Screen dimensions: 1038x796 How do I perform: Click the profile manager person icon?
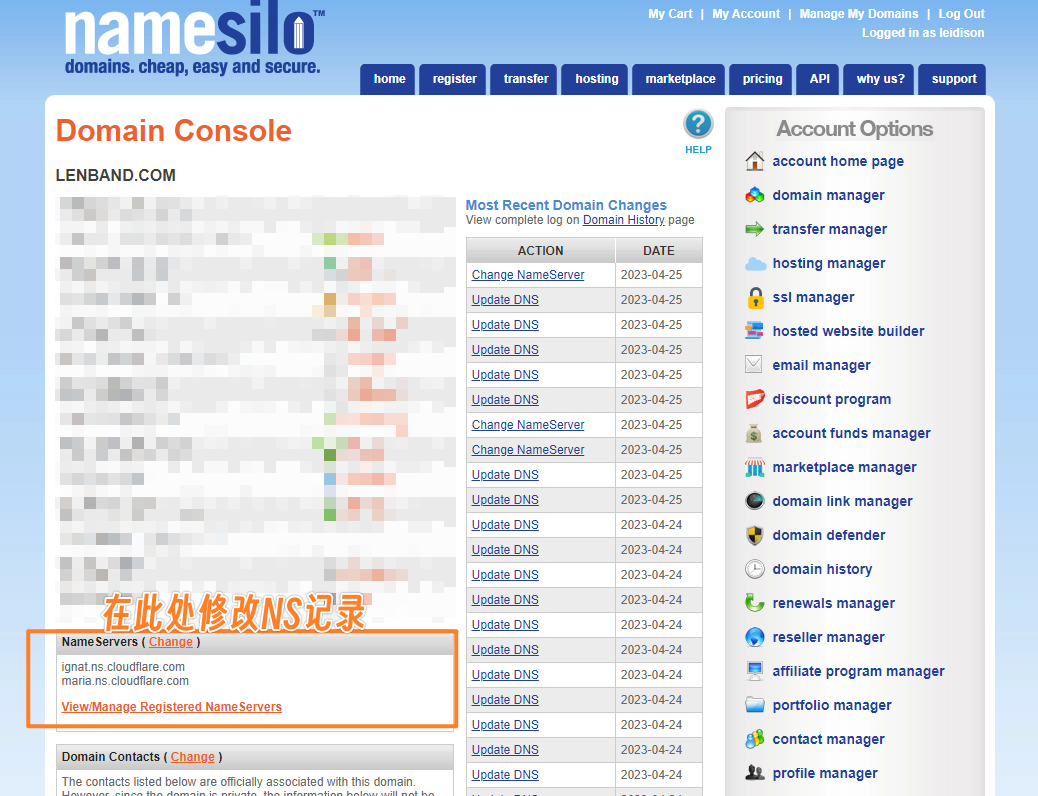click(x=755, y=773)
